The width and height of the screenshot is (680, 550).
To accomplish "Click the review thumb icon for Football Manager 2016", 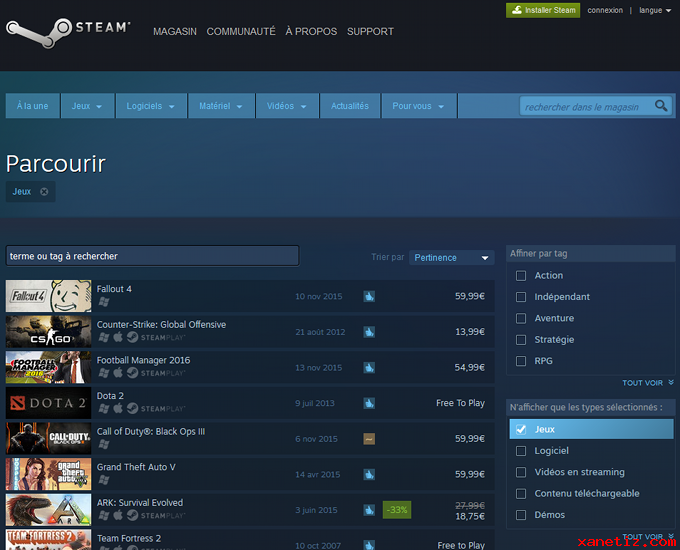I will tap(369, 367).
